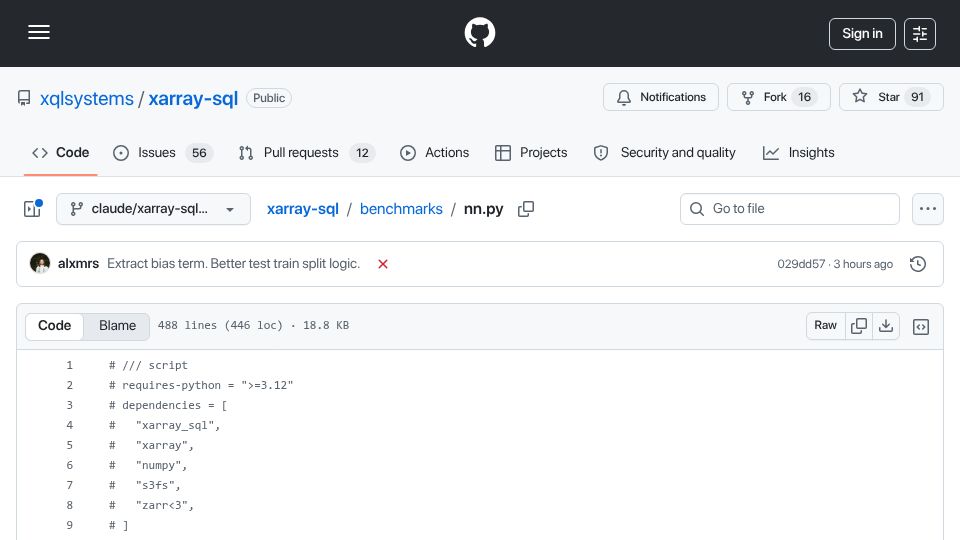Click the "zarr<3" dependency line
The image size is (960, 540).
coord(151,505)
